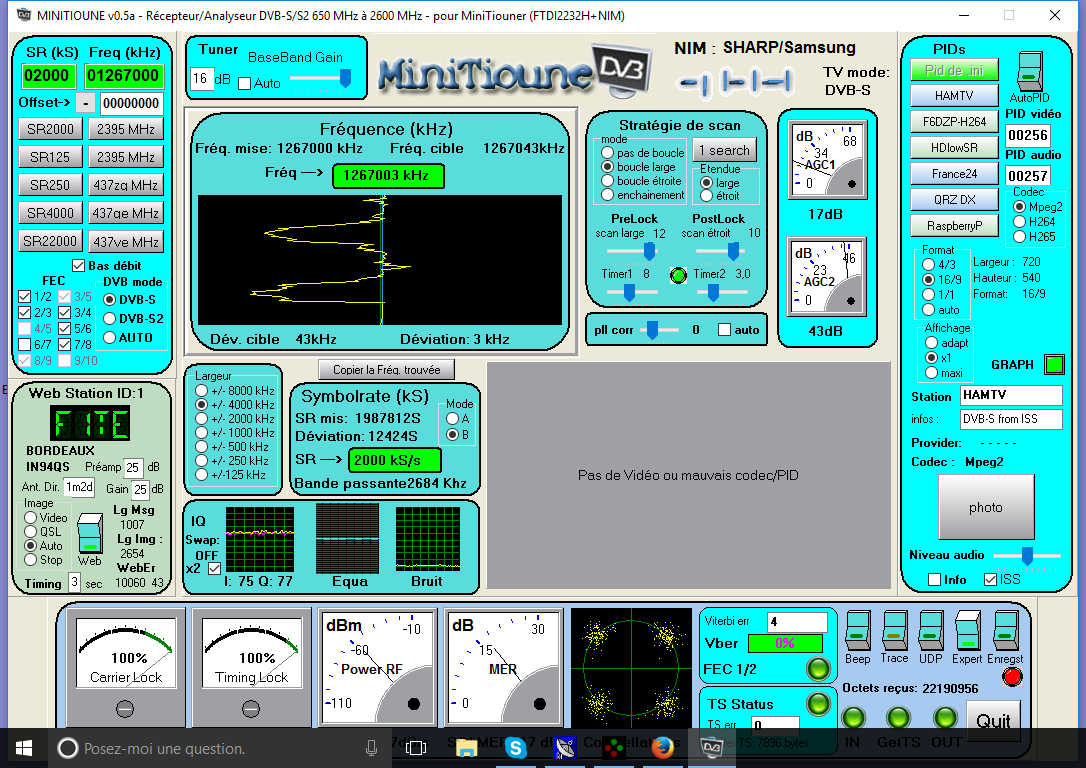Toggle FEC 6/7 checkbox
The image size is (1086, 768).
point(24,344)
